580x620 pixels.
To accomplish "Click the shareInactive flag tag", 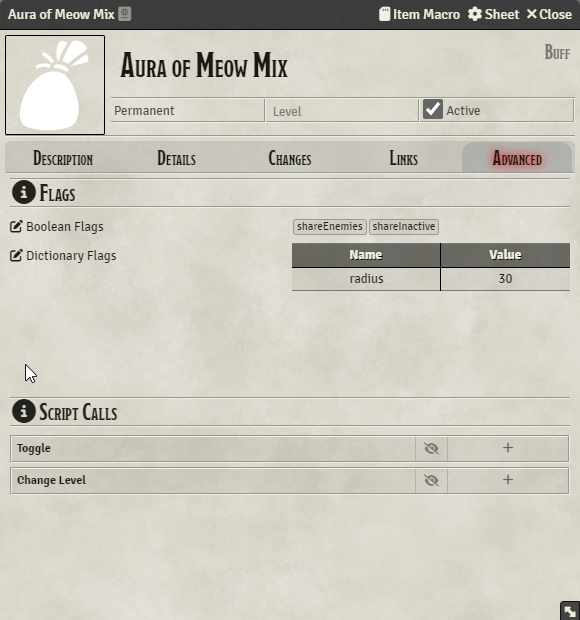I will coord(404,227).
